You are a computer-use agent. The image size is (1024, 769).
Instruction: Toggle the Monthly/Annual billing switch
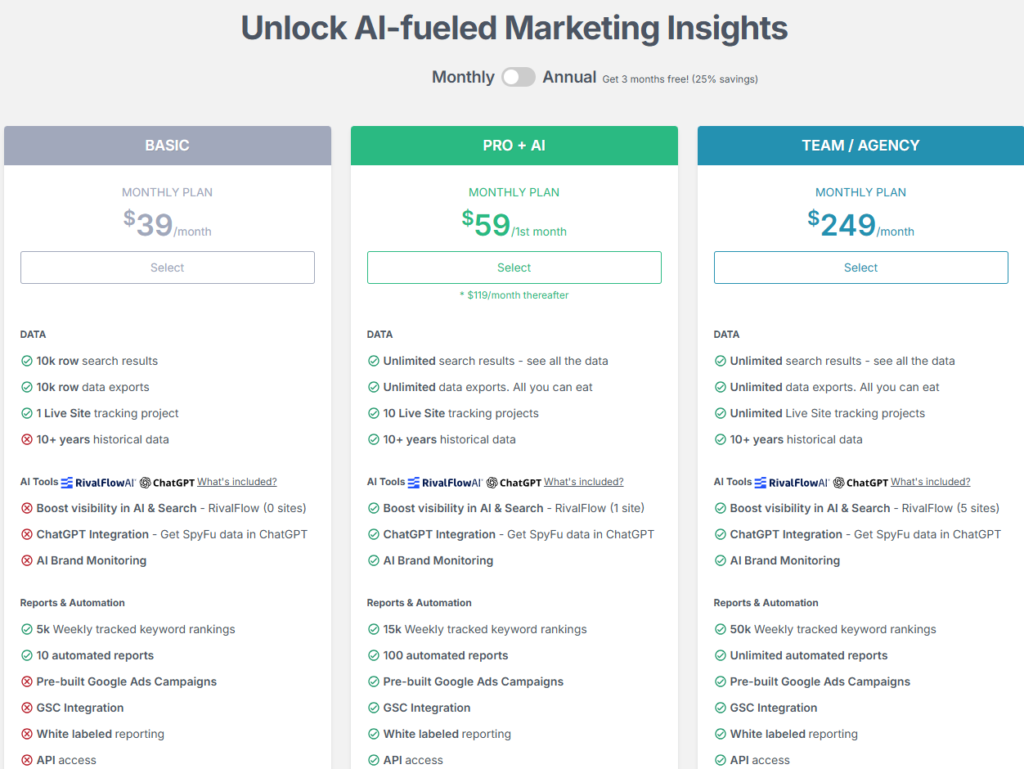coord(519,77)
